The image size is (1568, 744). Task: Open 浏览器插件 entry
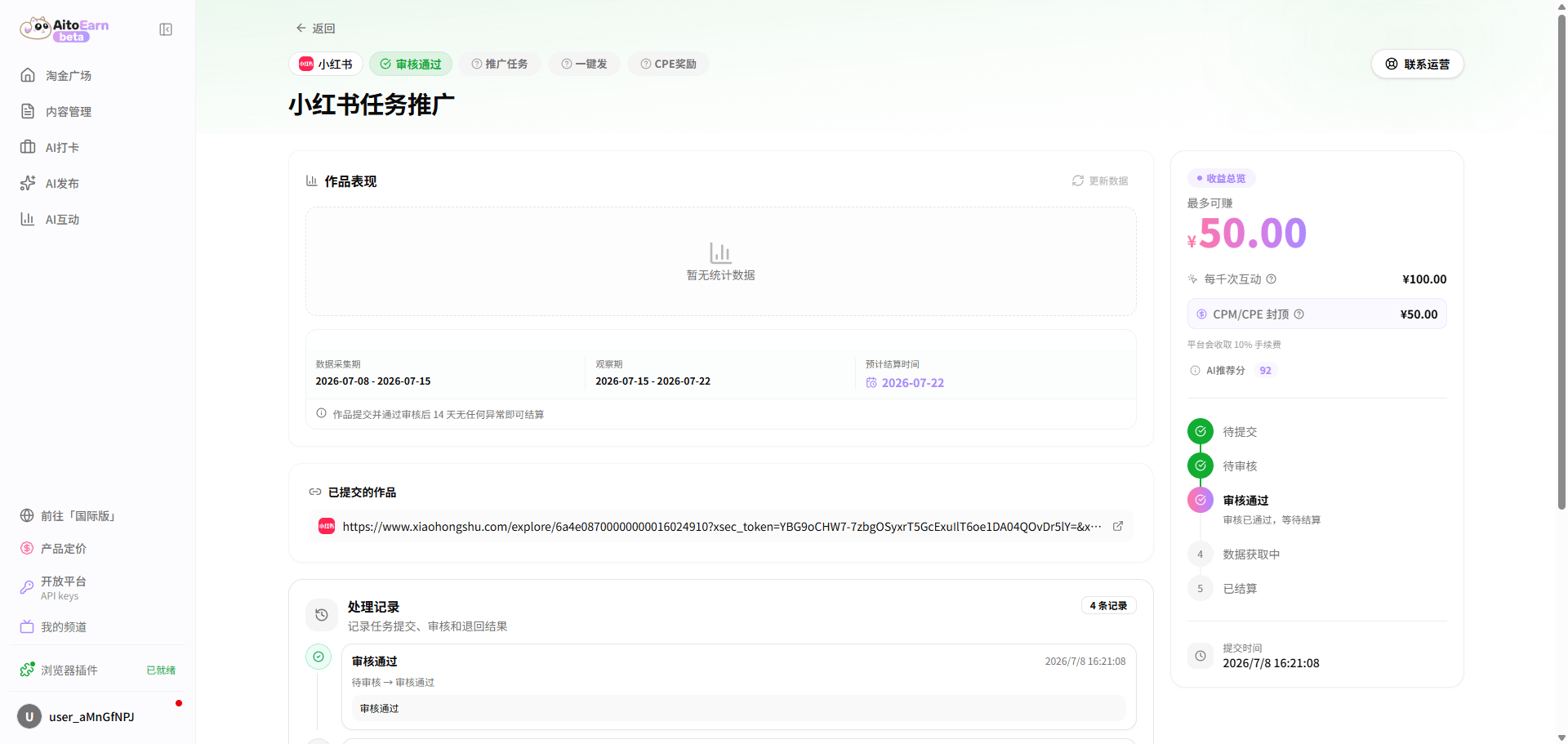pos(97,670)
